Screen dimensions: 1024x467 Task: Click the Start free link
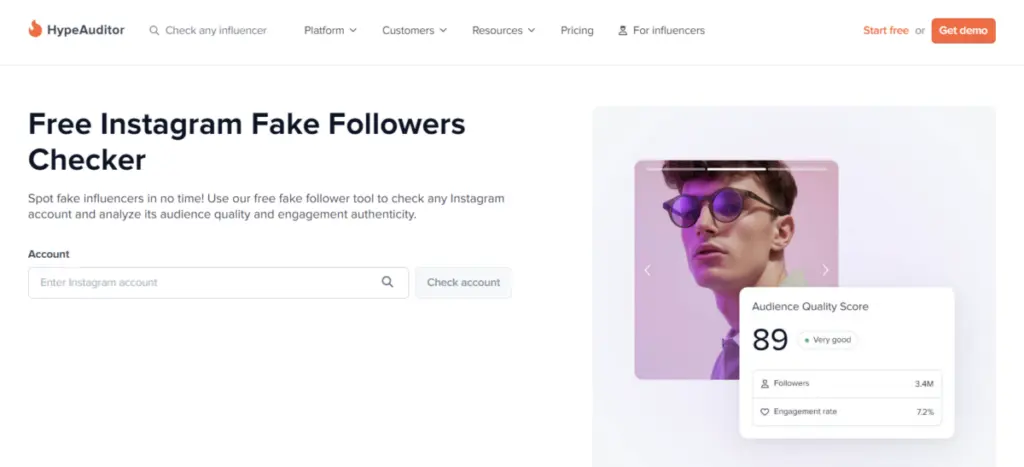pos(885,31)
